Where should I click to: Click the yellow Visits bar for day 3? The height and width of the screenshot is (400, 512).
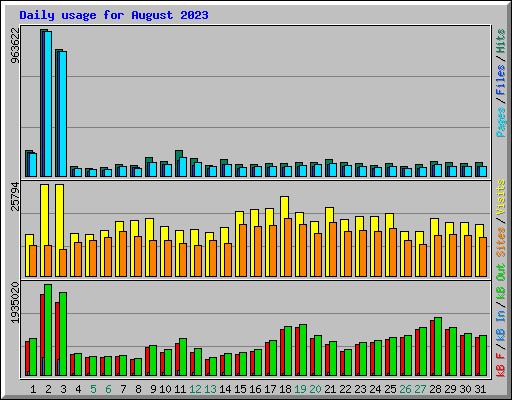coord(59,217)
